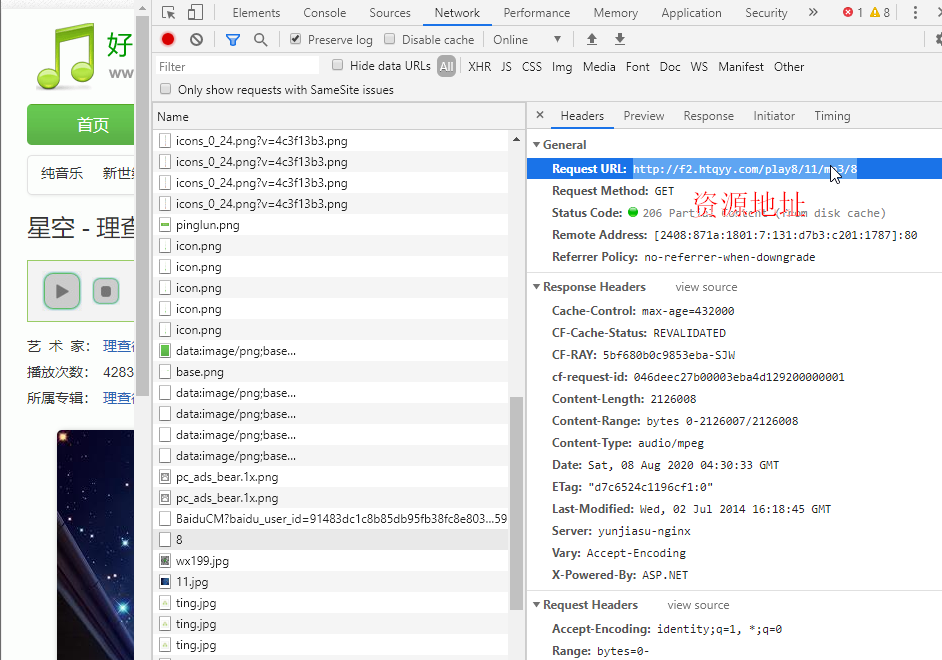Viewport: 942px width, 660px height.
Task: Open the Online throttling dropdown
Action: 527,40
